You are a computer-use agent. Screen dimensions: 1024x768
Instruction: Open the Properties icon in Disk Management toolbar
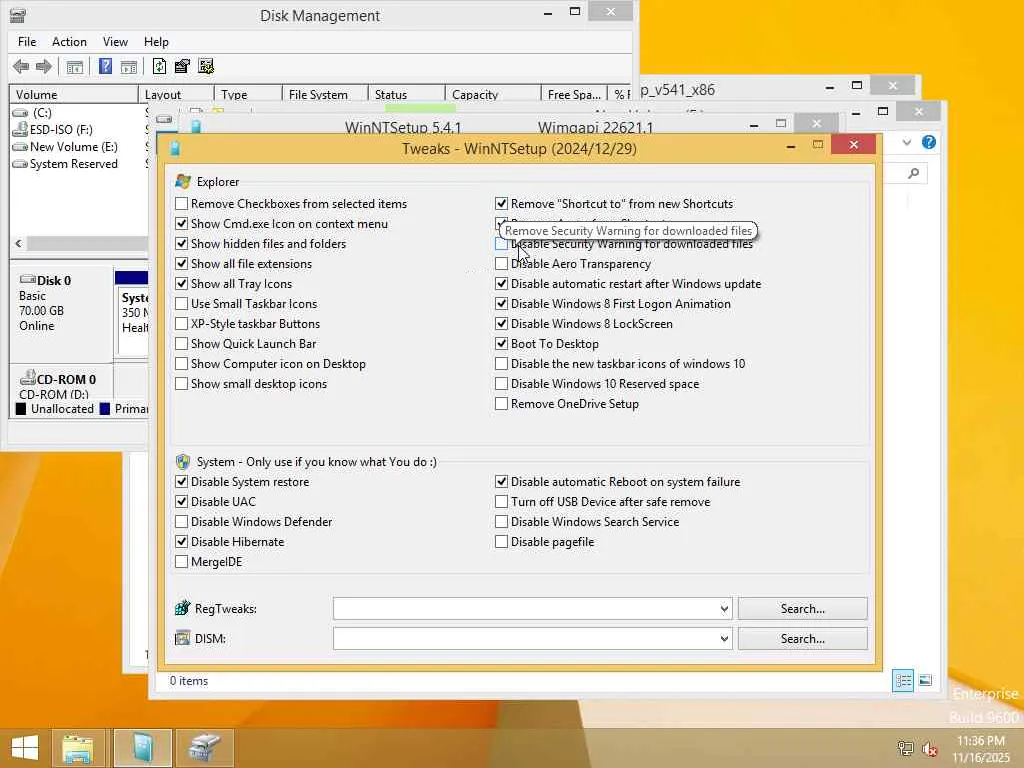(182, 66)
